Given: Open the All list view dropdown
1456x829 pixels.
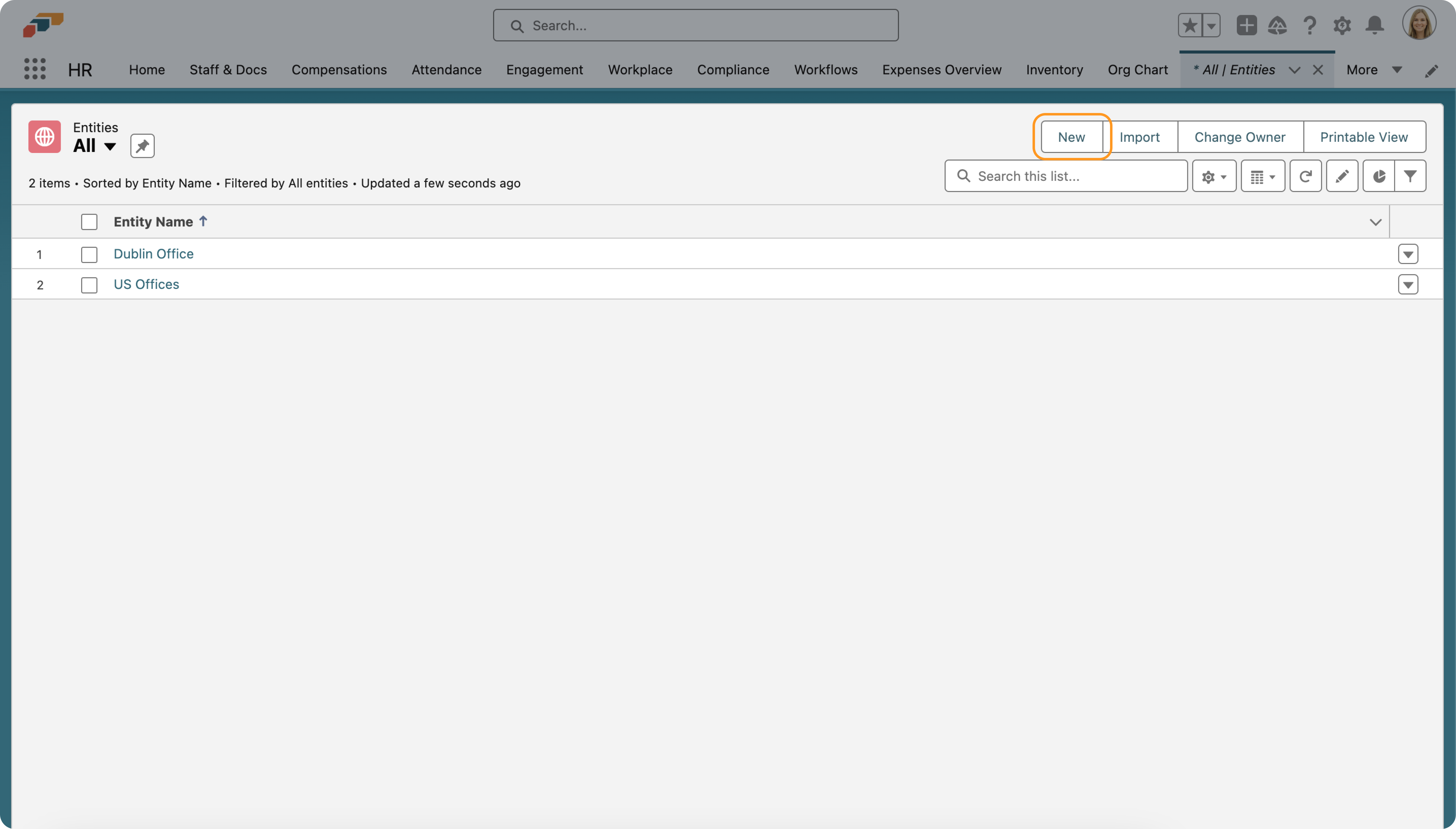Looking at the screenshot, I should tap(110, 146).
